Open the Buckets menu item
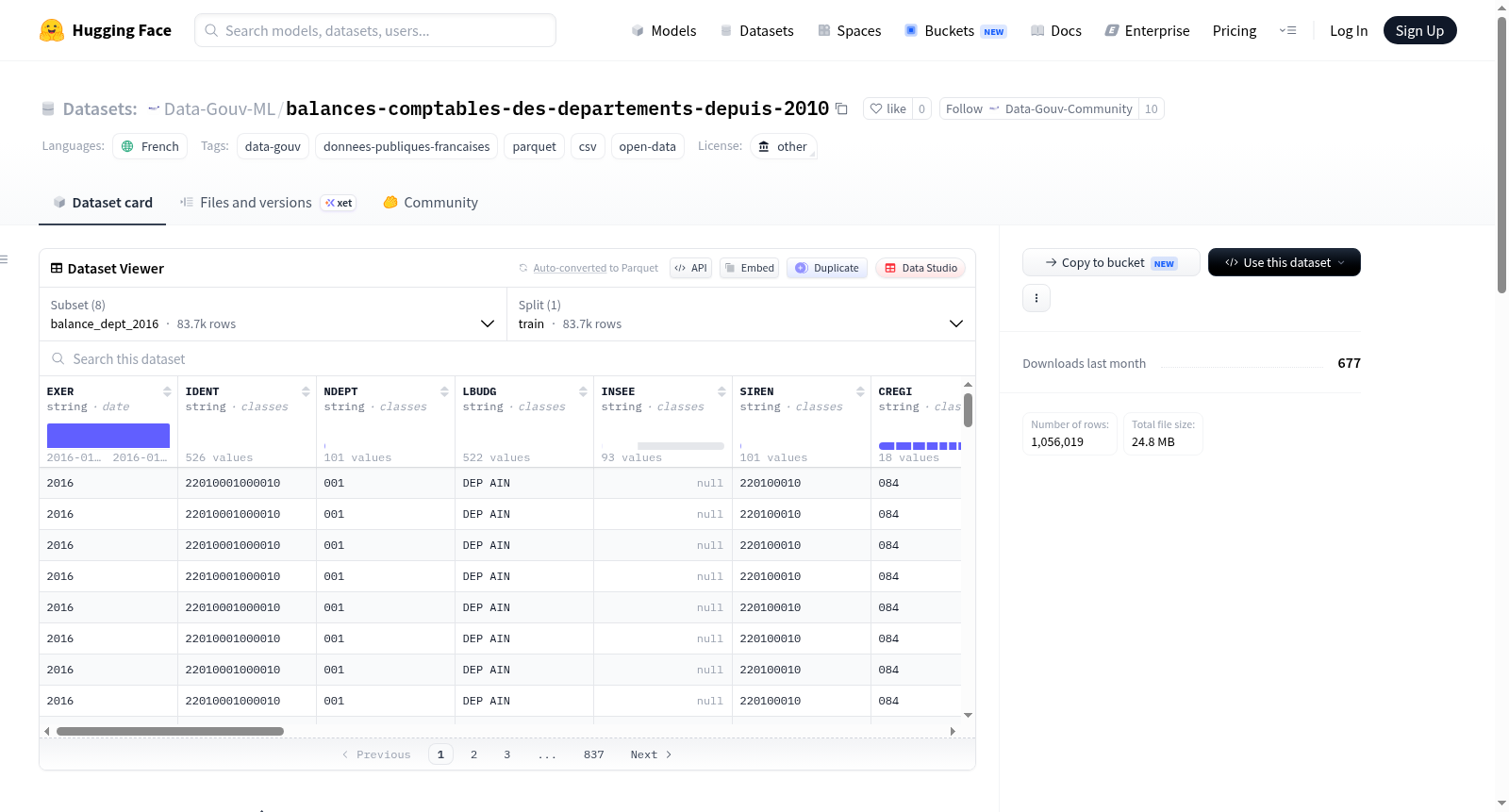 (955, 30)
